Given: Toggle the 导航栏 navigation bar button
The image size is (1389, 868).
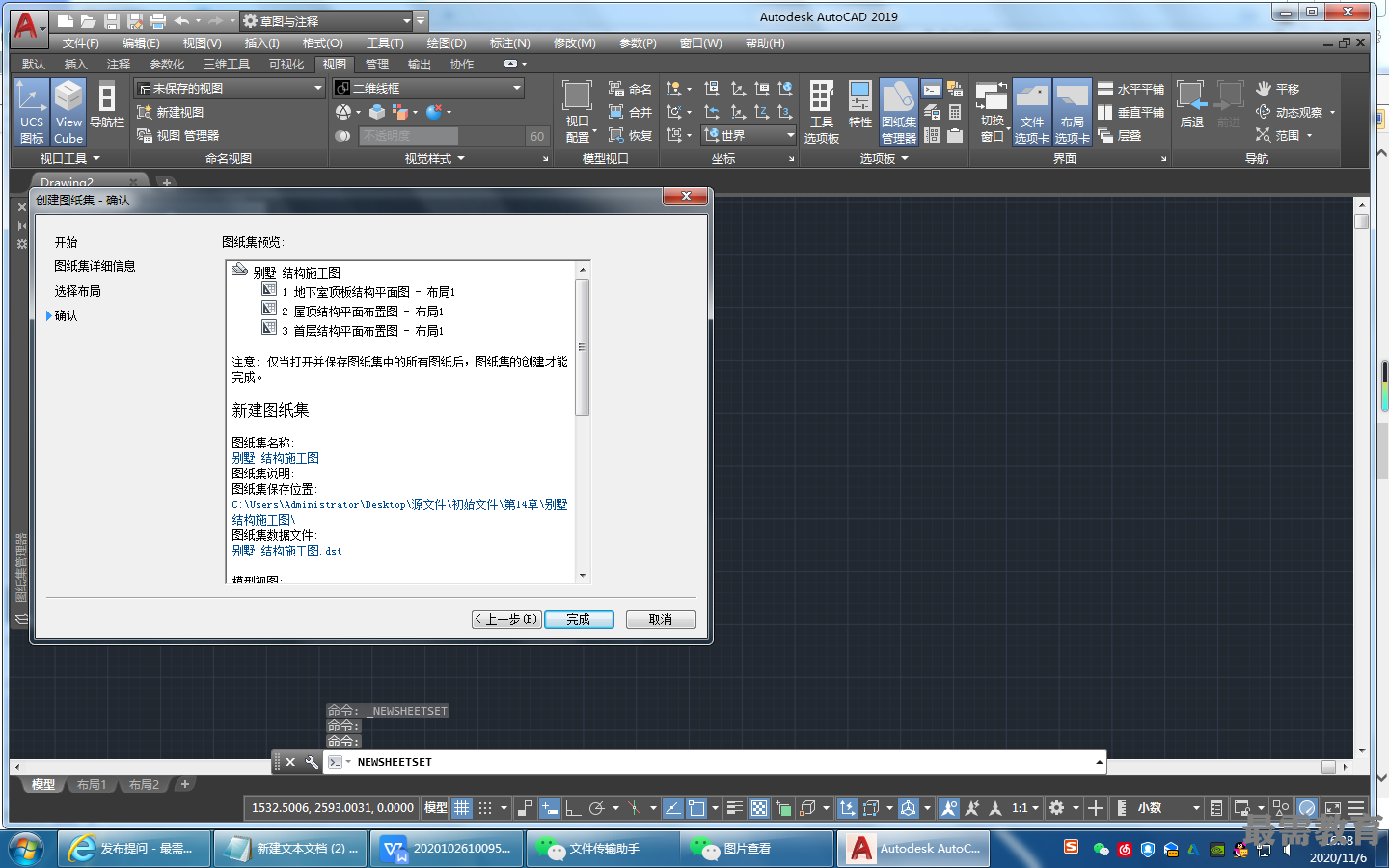Looking at the screenshot, I should point(107,106).
